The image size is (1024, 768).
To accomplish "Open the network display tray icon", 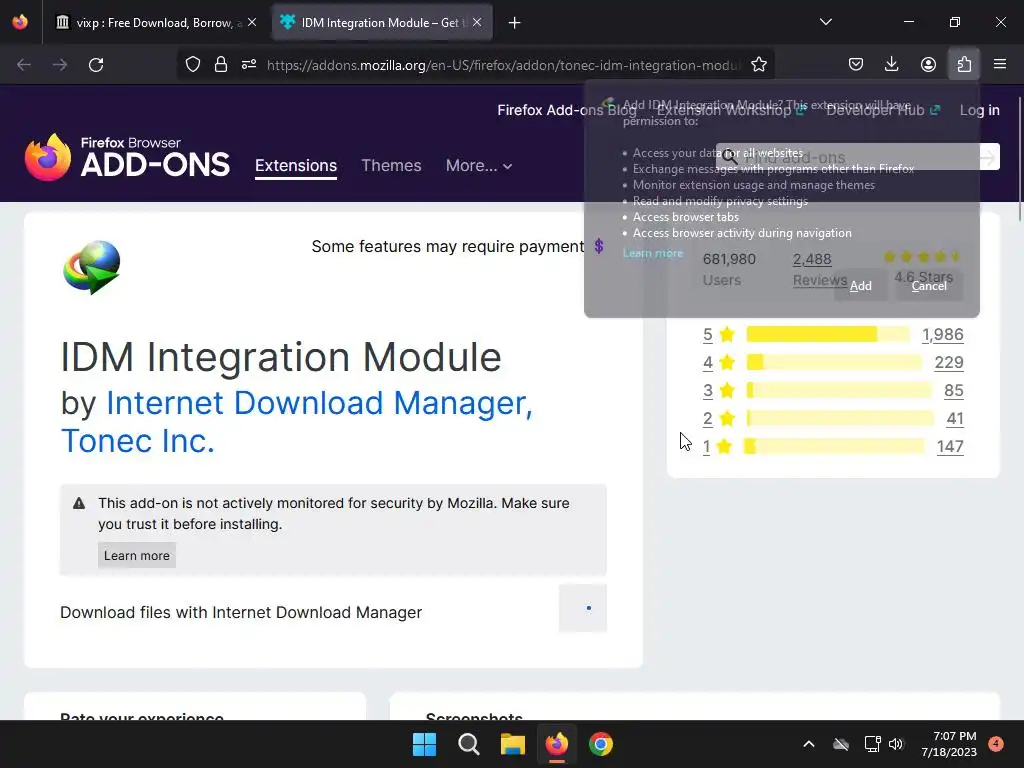I will pyautogui.click(x=872, y=744).
